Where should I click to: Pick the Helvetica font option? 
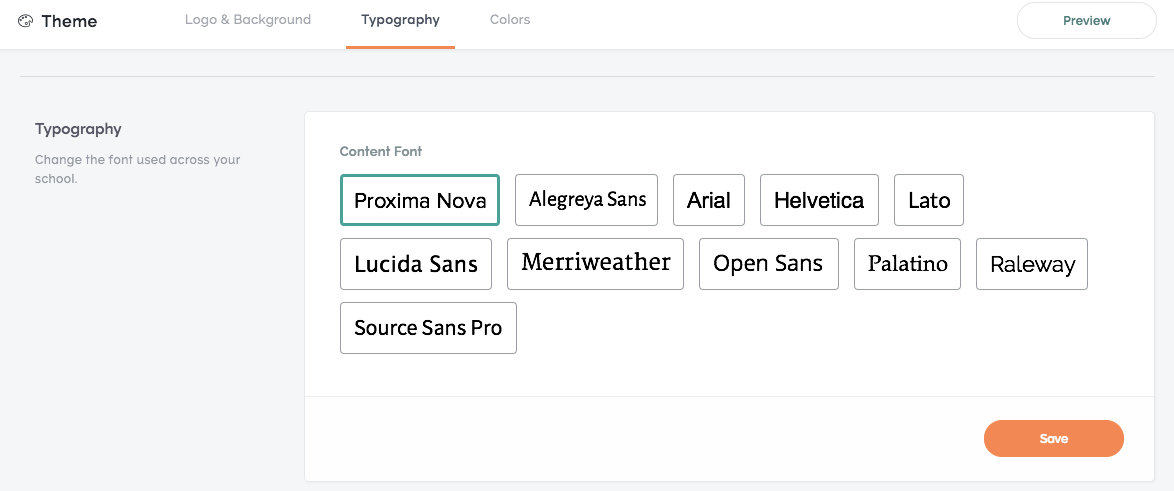click(819, 200)
